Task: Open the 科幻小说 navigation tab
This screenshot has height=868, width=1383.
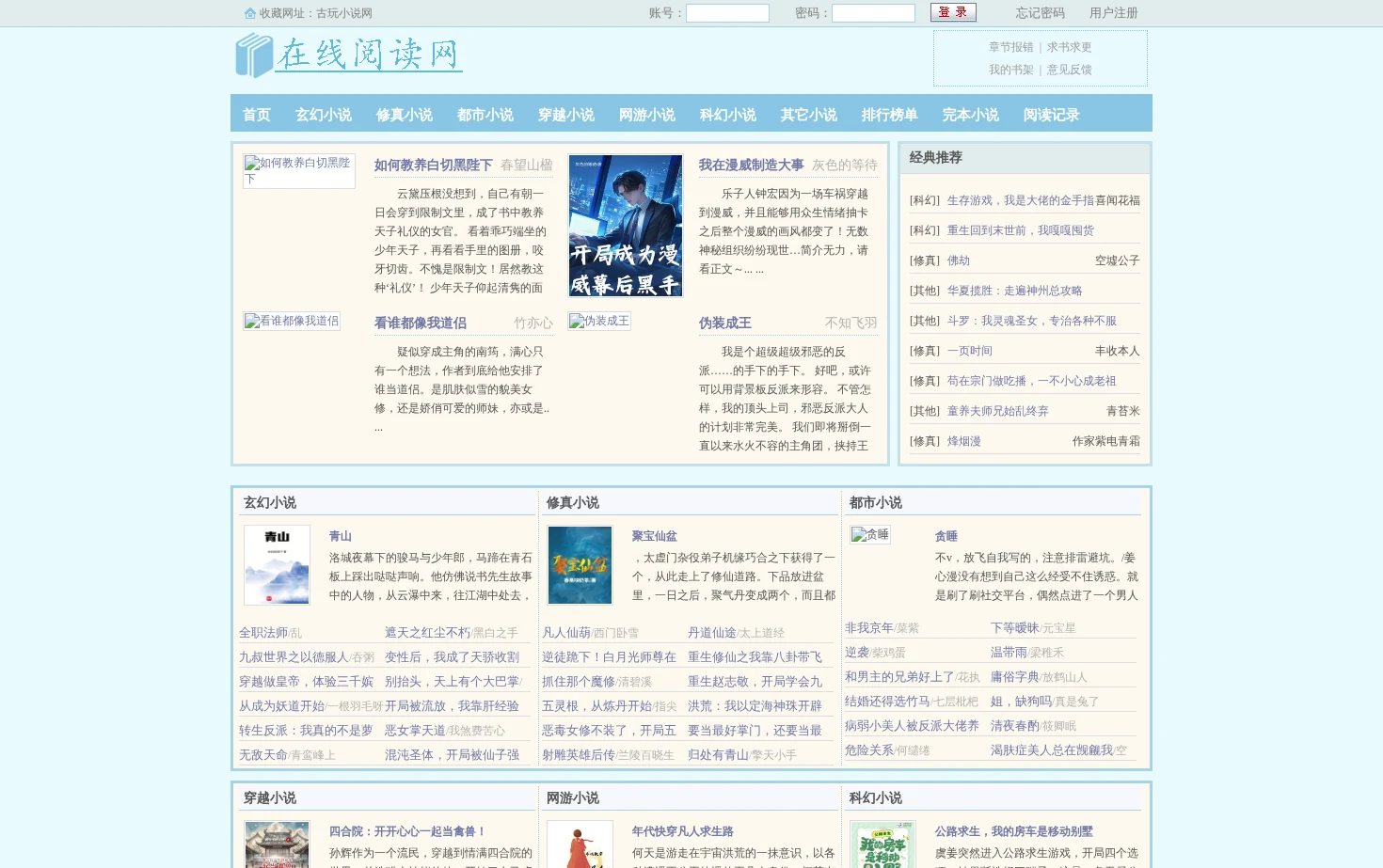Action: pyautogui.click(x=728, y=115)
